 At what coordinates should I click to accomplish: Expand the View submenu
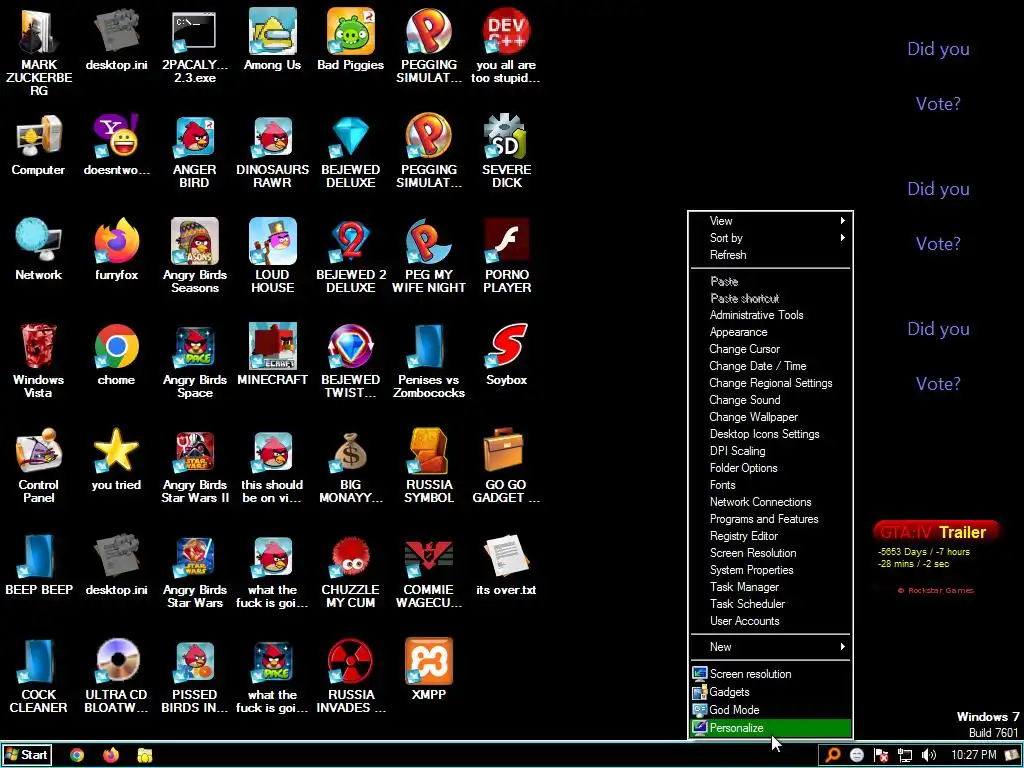(771, 221)
